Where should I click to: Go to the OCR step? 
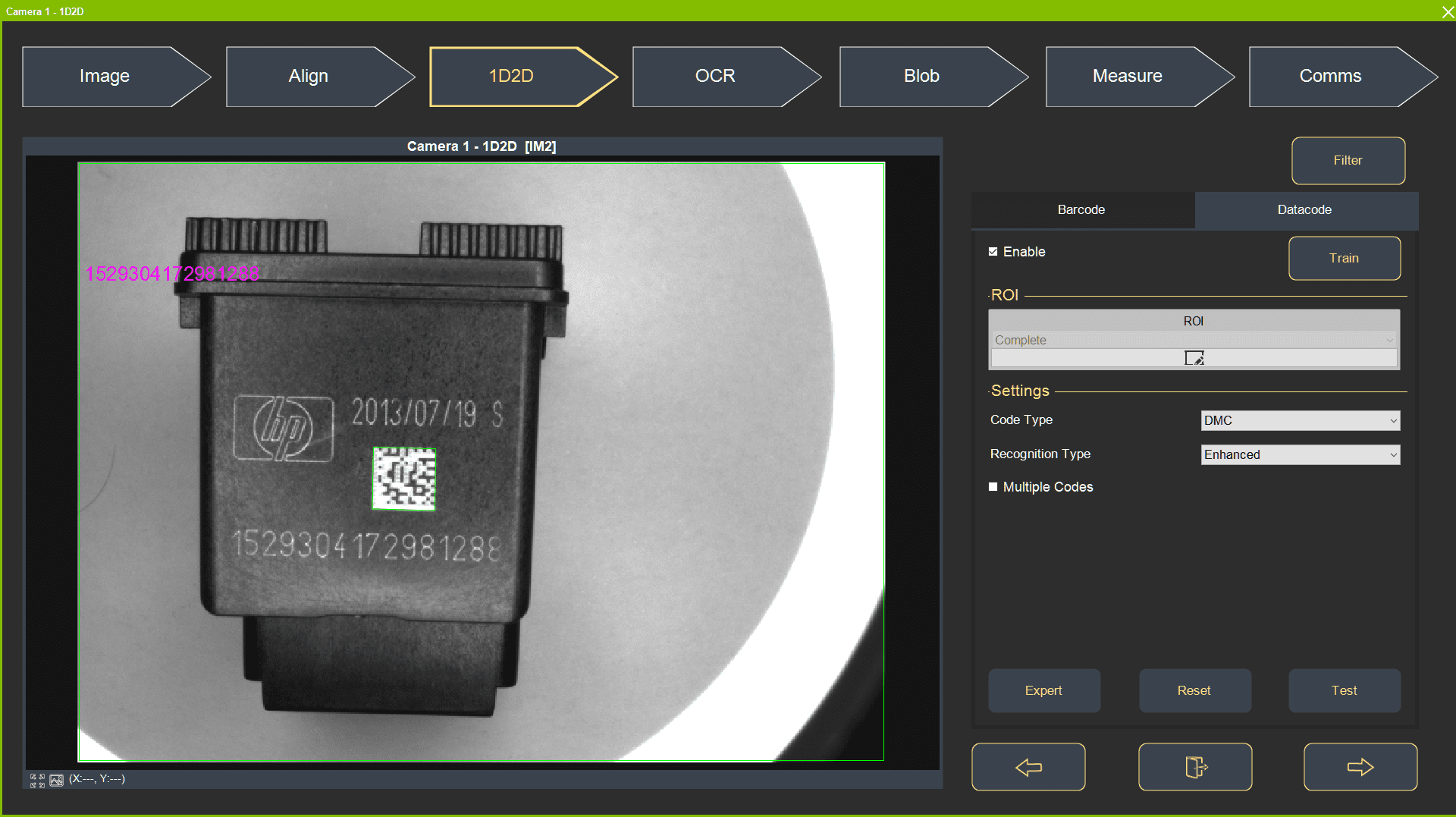click(x=726, y=77)
